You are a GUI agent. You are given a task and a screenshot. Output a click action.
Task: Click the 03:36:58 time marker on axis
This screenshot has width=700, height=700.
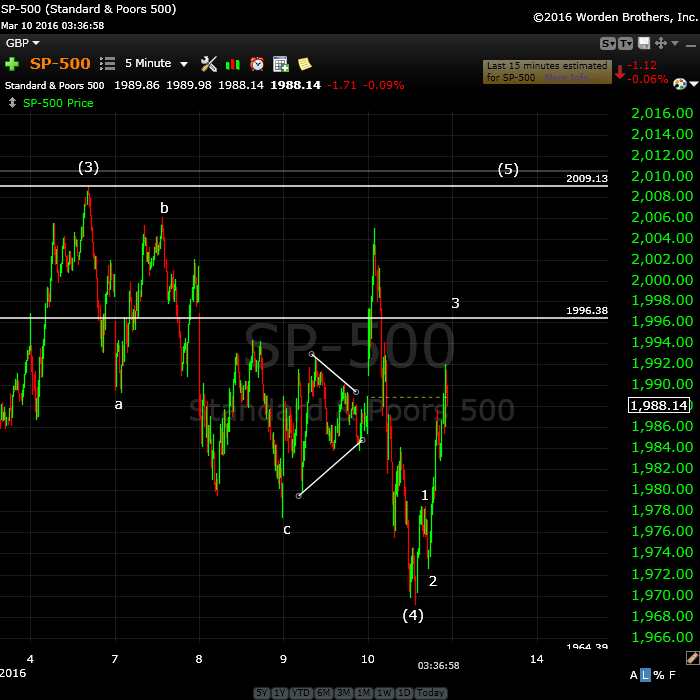point(438,666)
